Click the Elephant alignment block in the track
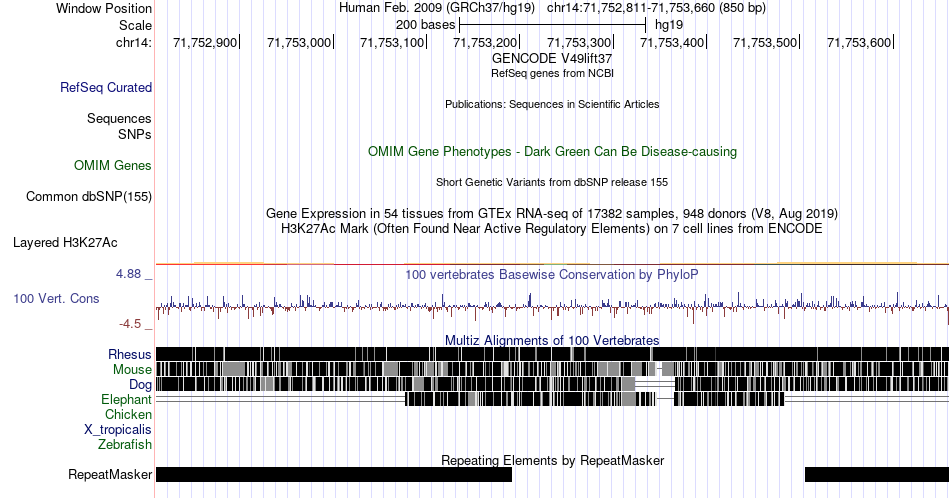Viewport: 950px width, 498px height. (594, 399)
